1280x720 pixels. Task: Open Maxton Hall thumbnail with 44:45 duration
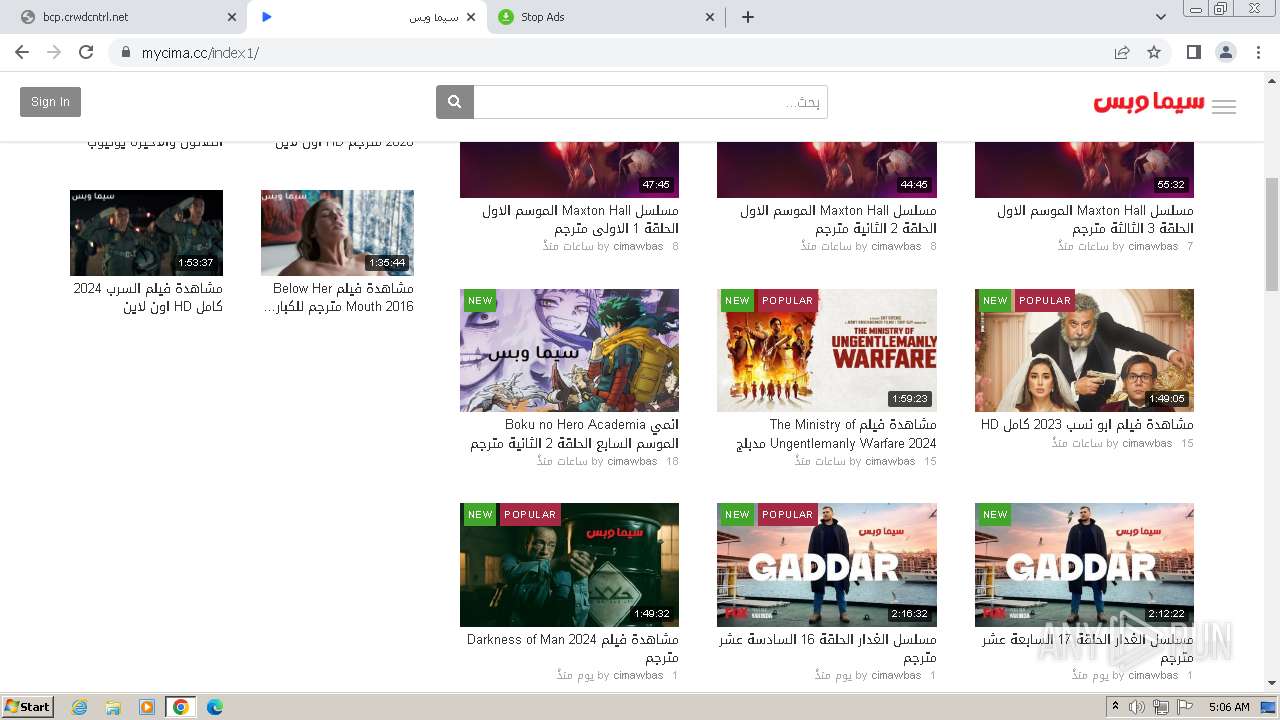tap(827, 170)
